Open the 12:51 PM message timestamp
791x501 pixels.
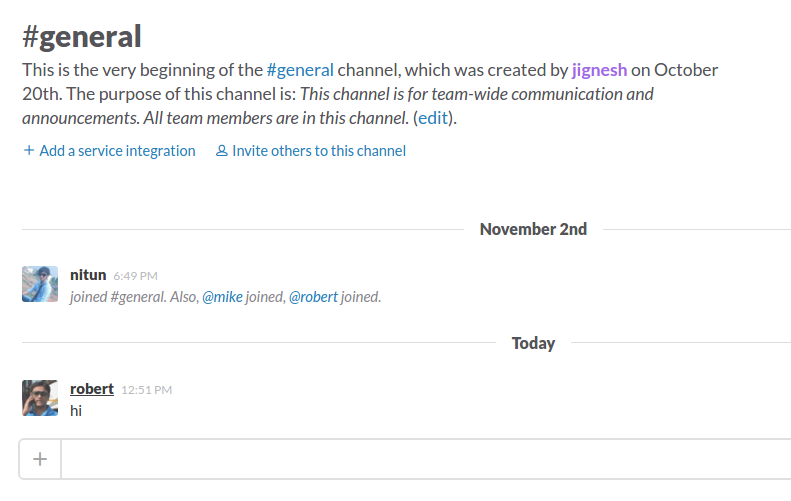[147, 390]
